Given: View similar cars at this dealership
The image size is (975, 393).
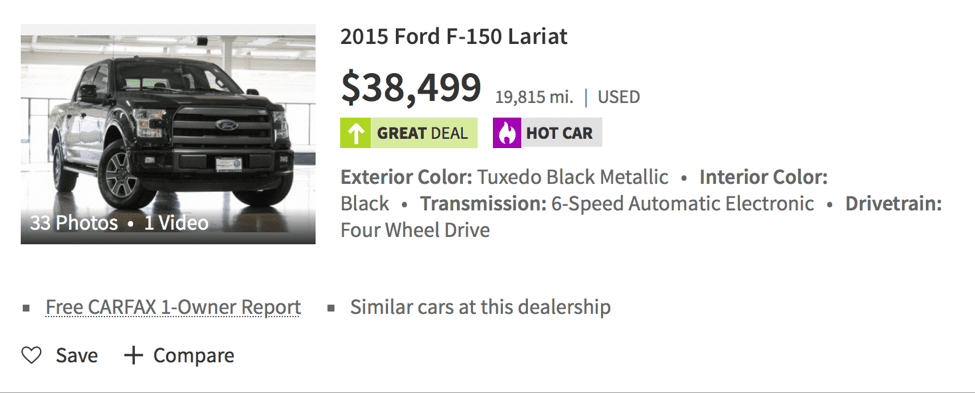Looking at the screenshot, I should 480,307.
